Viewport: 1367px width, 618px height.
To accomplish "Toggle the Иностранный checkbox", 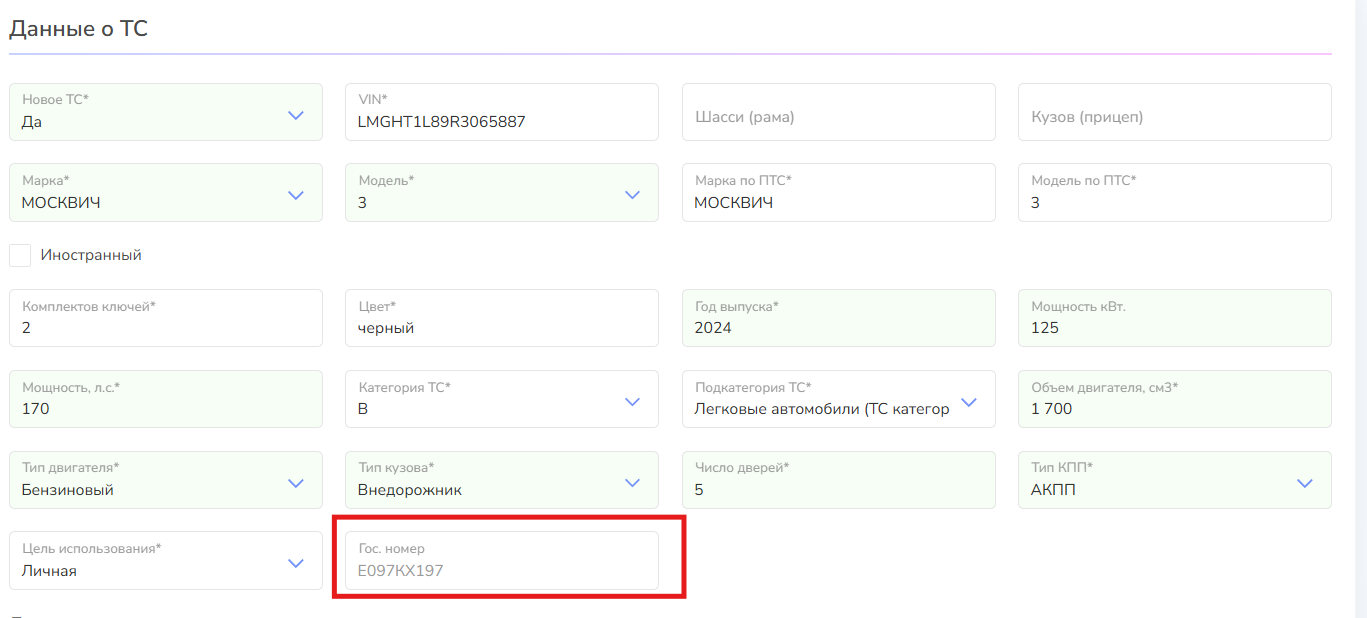I will (x=20, y=255).
